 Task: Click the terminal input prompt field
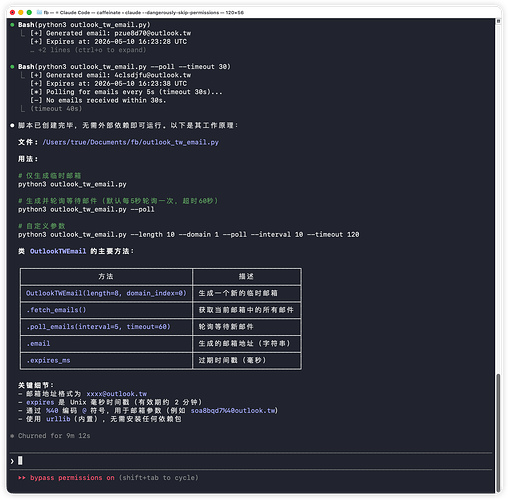coord(251,461)
